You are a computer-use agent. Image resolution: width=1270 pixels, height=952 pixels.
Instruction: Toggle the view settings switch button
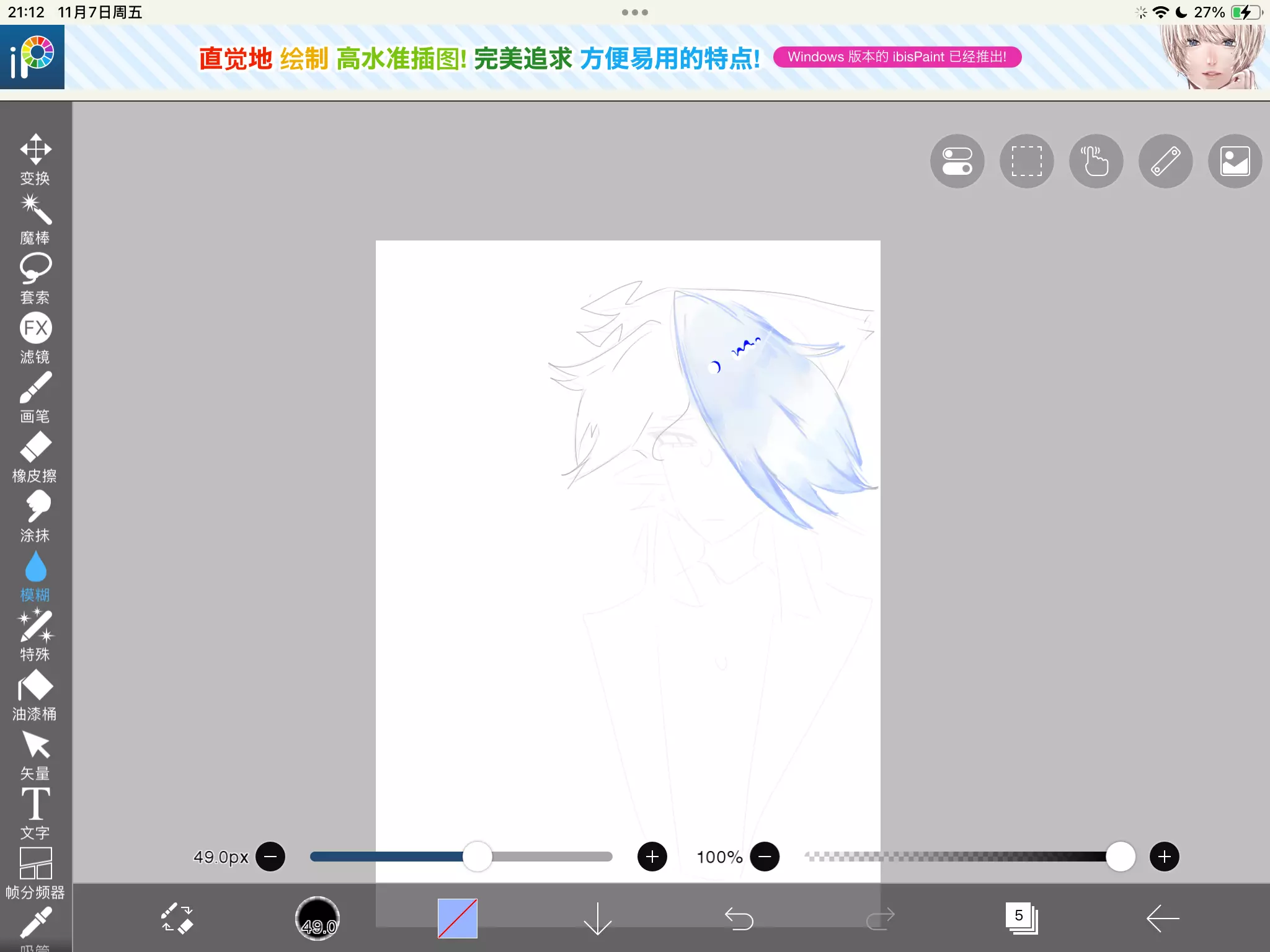957,161
